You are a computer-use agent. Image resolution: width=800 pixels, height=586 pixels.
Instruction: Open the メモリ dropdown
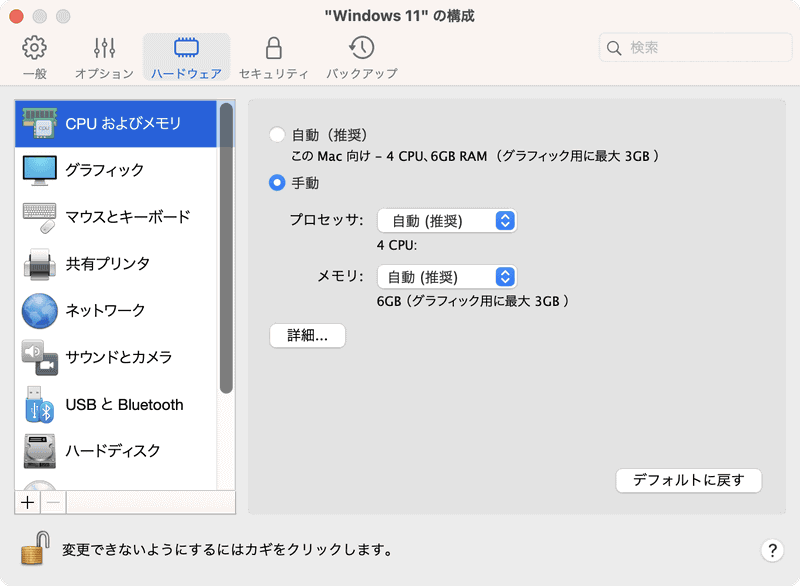click(447, 277)
